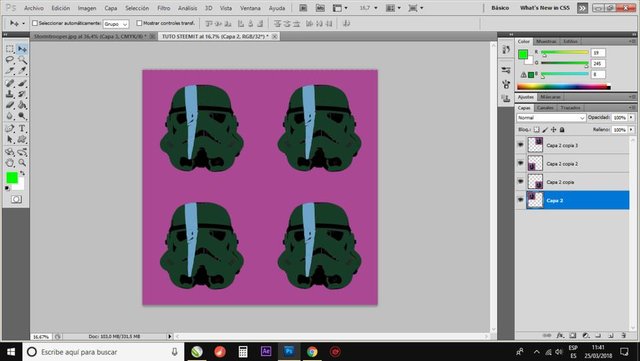Switch to the Trazados tab

pos(570,108)
